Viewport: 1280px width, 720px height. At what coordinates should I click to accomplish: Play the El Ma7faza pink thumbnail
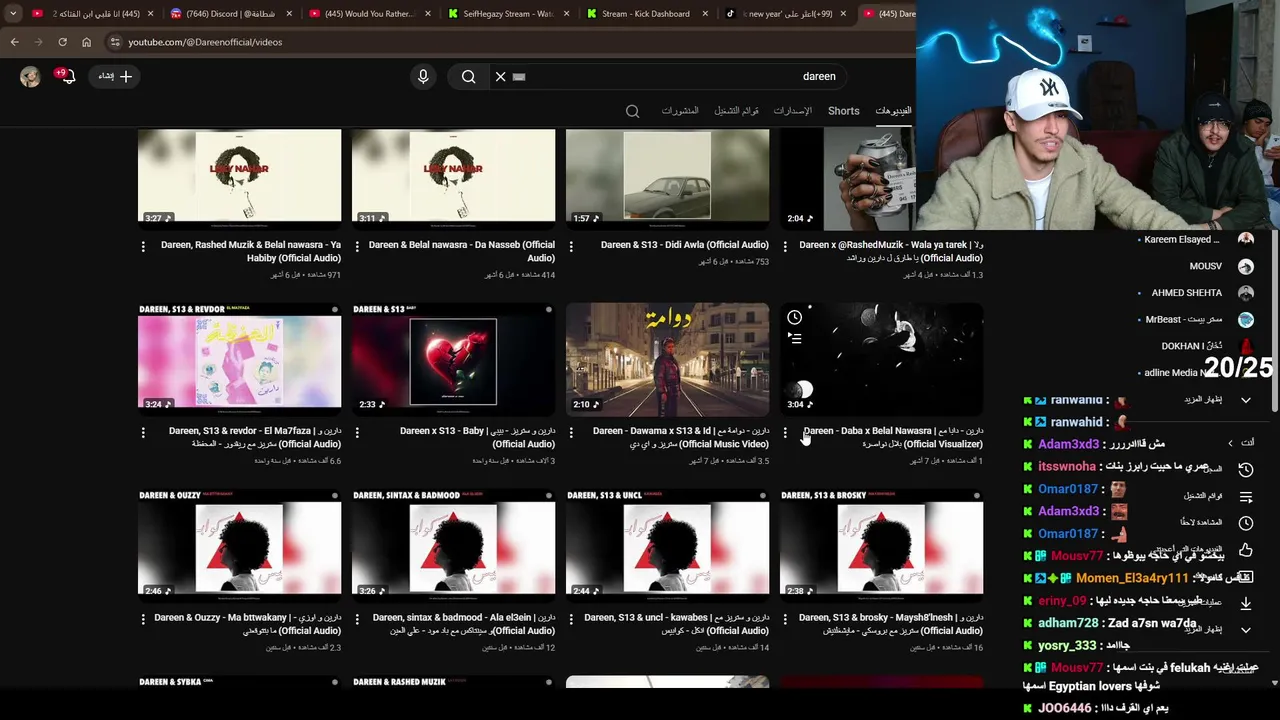coord(239,360)
